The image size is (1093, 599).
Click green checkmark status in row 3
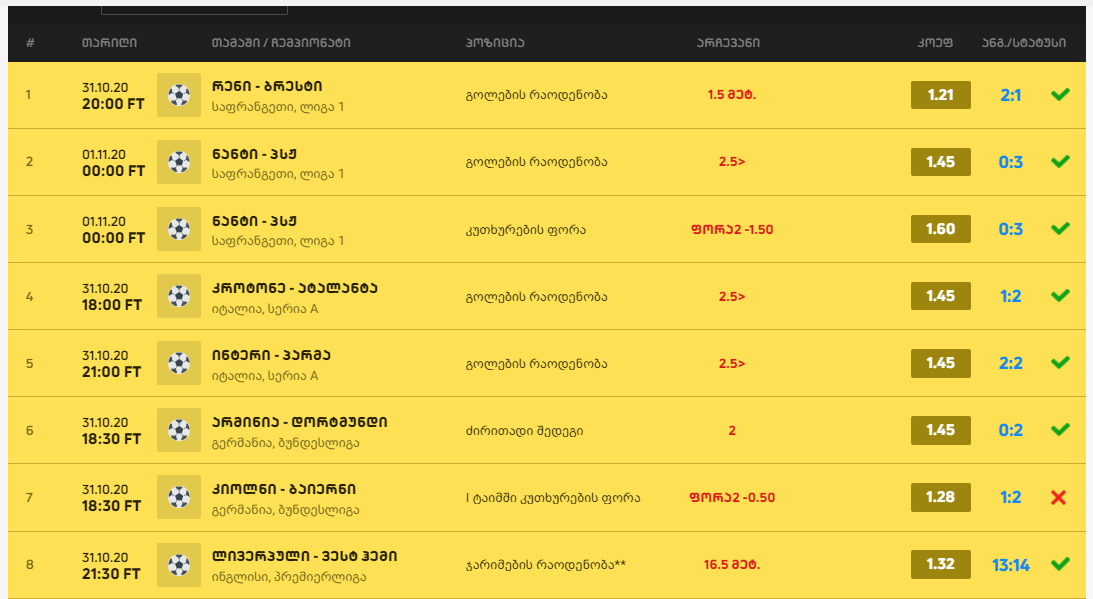1060,228
